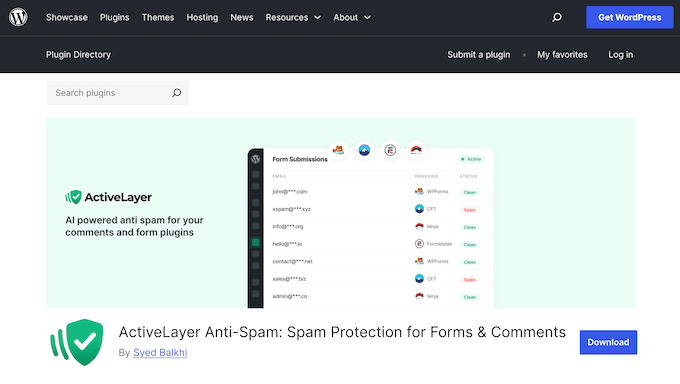Click the ActiveLayer banner image
Viewport: 680px width, 384px height.
[341, 213]
